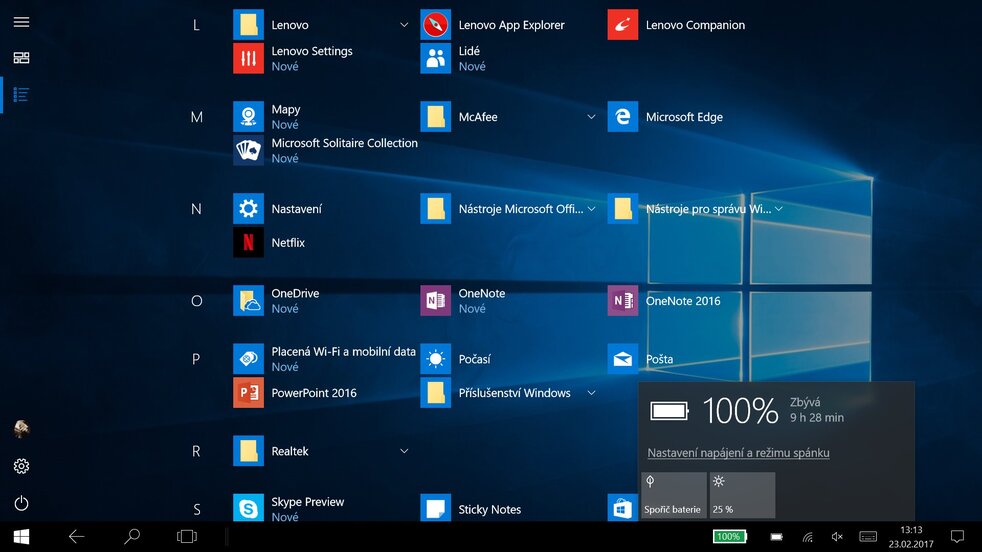Screen dimensions: 982x552
Task: Open the hamburger menu in the sidebar
Action: (x=21, y=22)
